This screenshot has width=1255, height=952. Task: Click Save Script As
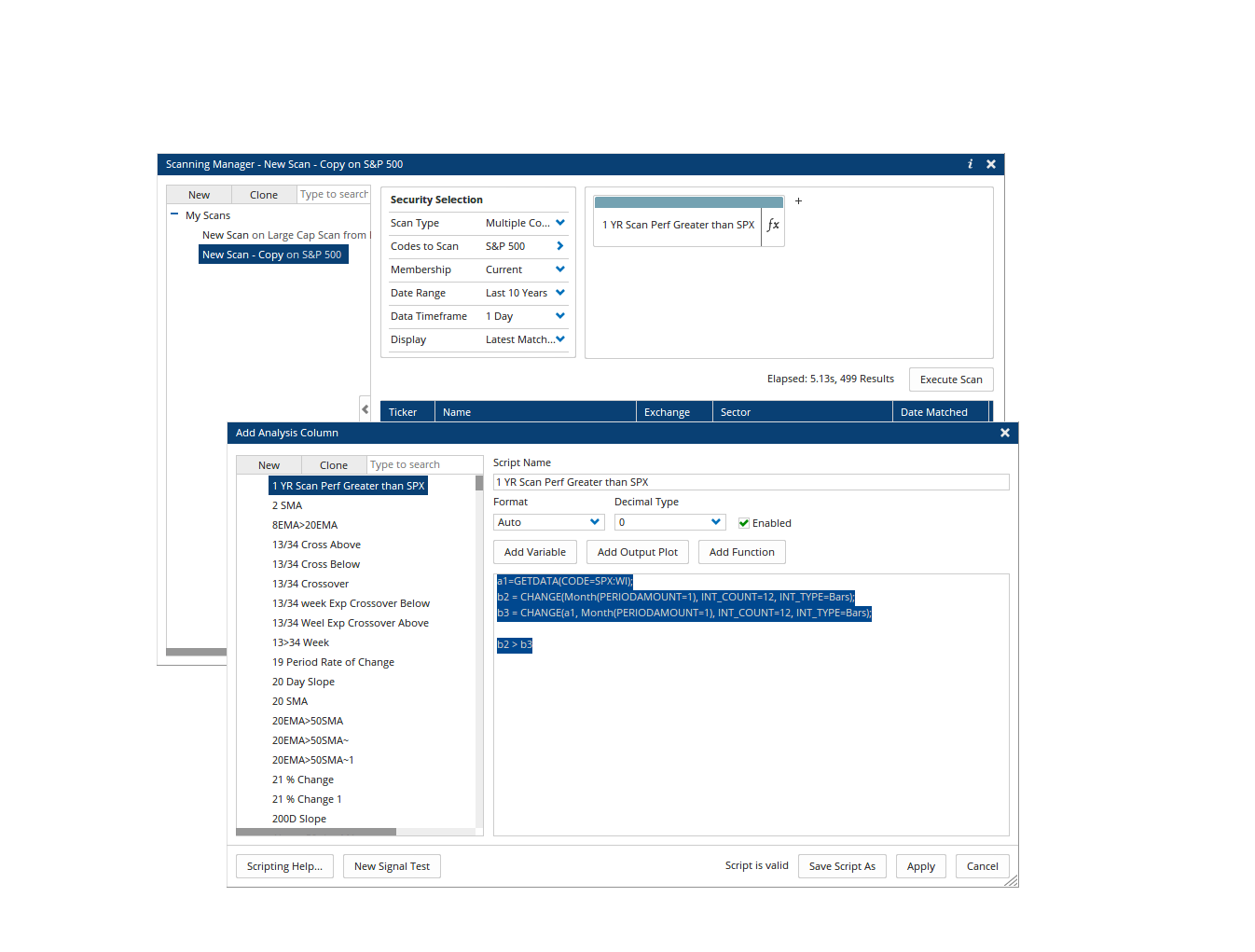(842, 866)
